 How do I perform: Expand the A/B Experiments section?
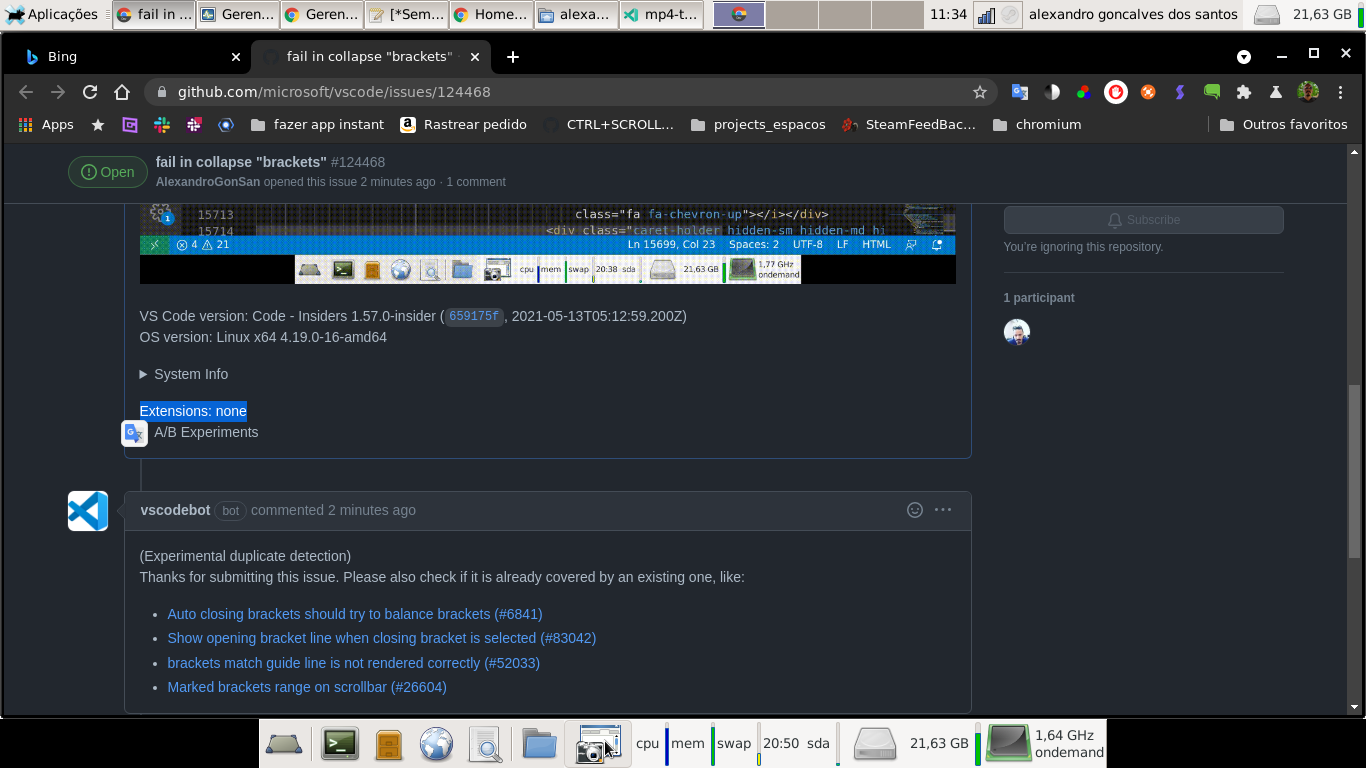point(206,432)
